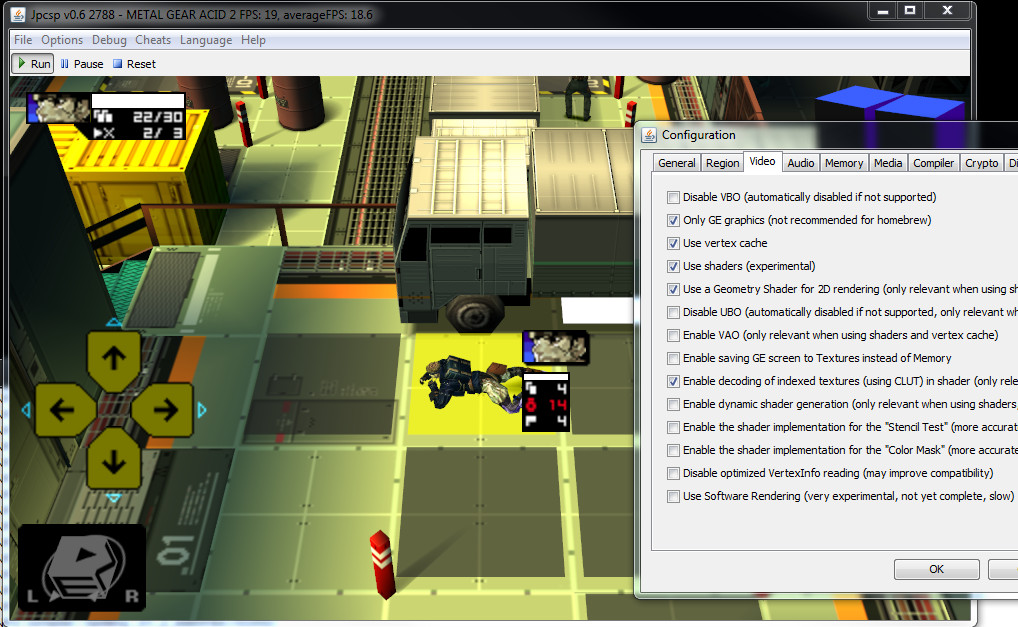
Task: Click the Configuration dialog Java icon
Action: pyautogui.click(x=649, y=135)
